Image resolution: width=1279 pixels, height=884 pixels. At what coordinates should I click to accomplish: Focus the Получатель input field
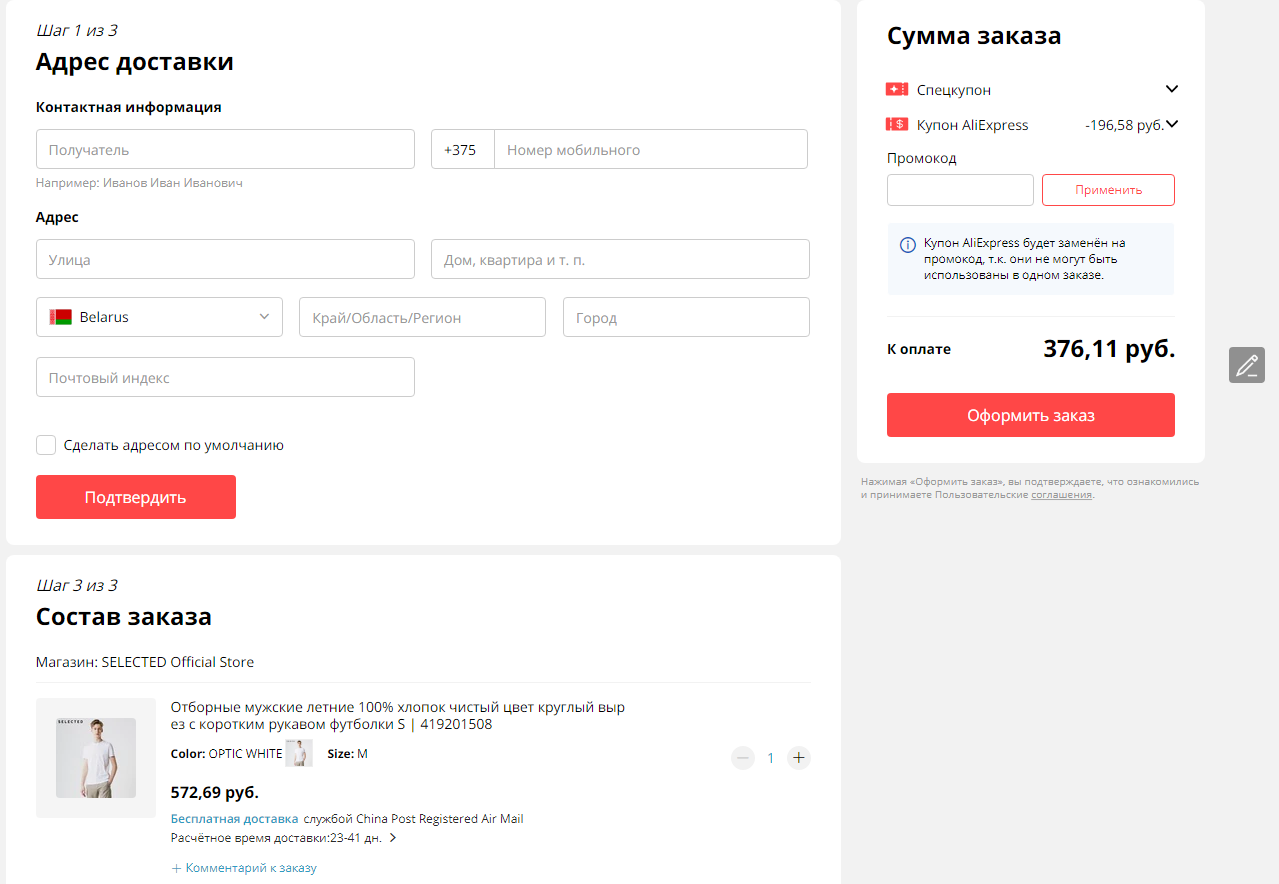pyautogui.click(x=225, y=149)
